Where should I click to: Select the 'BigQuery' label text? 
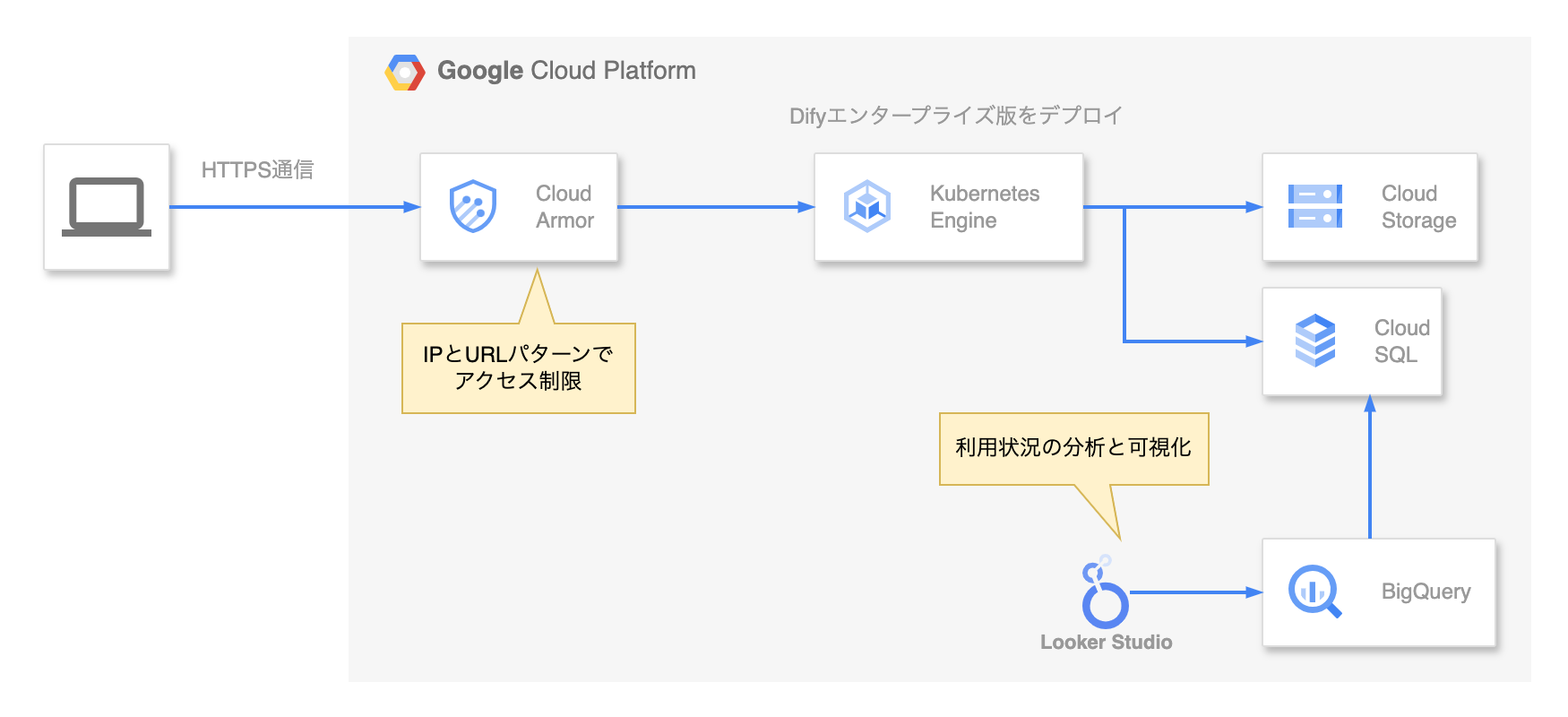[x=1426, y=592]
